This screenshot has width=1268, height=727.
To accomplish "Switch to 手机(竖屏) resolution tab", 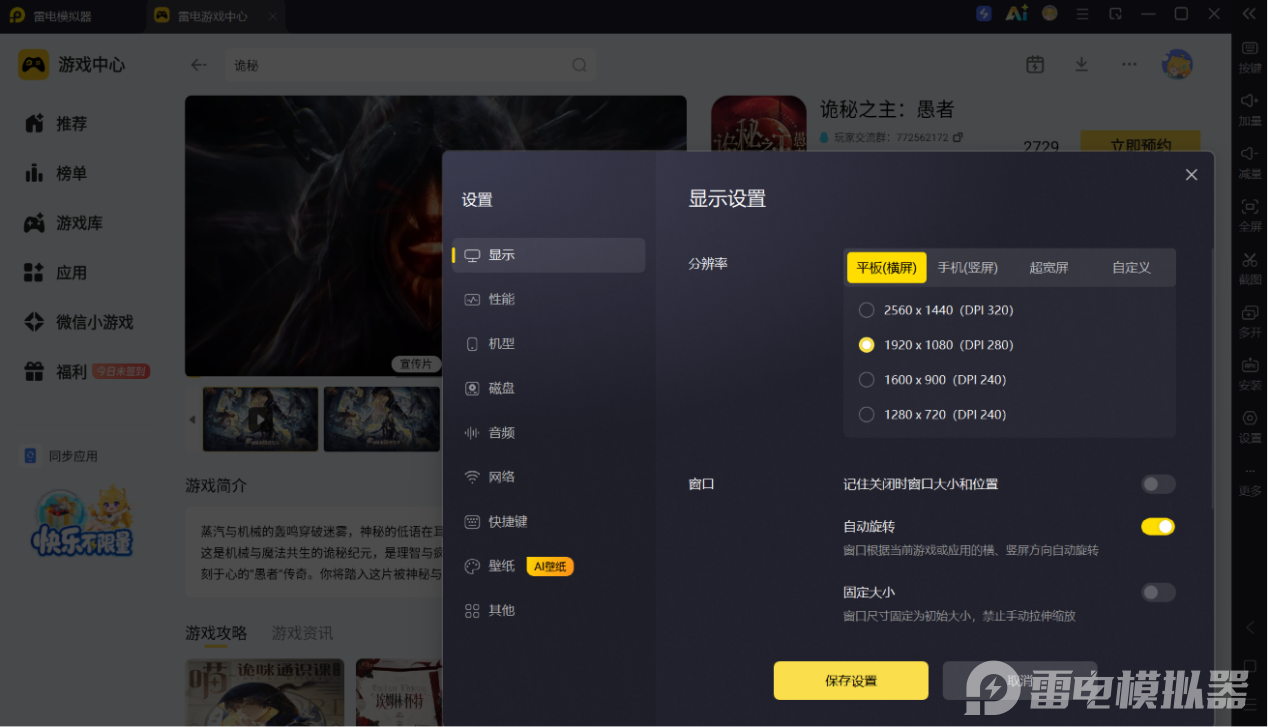I will (967, 268).
